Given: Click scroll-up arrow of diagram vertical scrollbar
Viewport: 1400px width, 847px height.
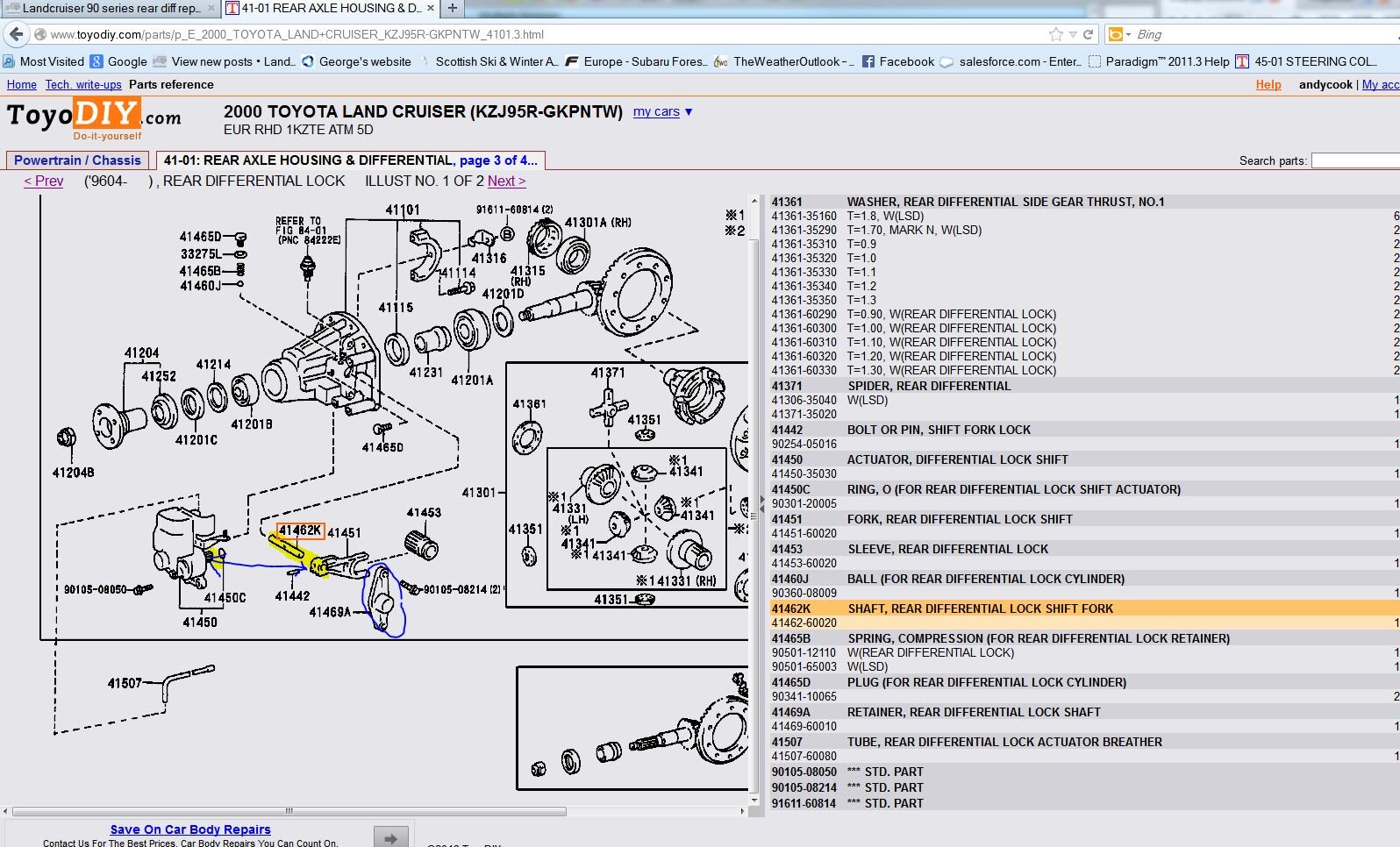Looking at the screenshot, I should point(754,201).
